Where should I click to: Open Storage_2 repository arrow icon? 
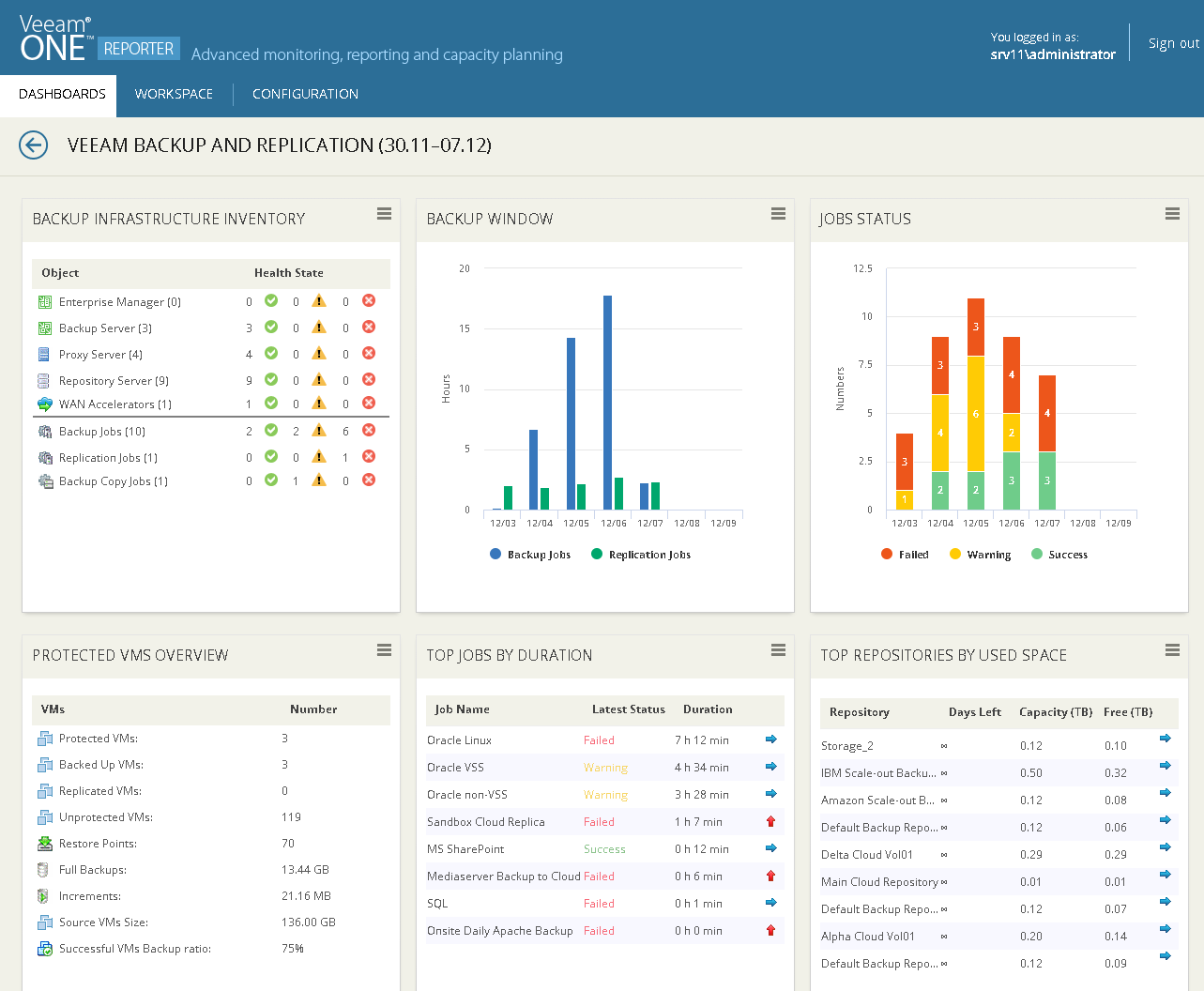1166,739
